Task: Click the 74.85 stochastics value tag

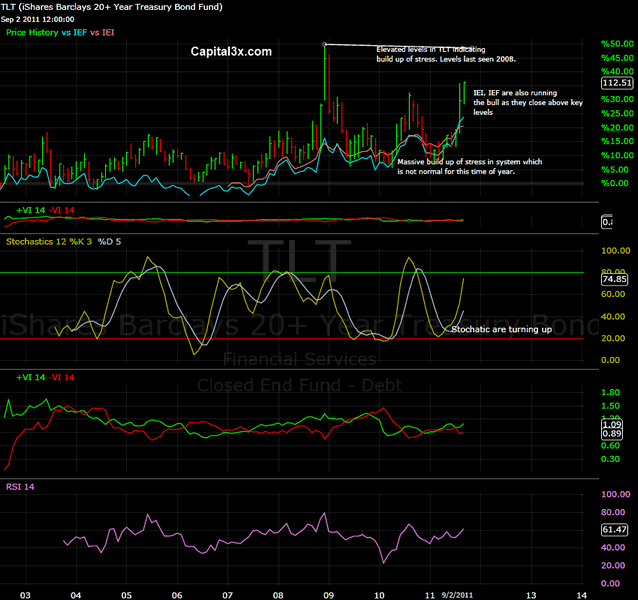Action: click(615, 281)
